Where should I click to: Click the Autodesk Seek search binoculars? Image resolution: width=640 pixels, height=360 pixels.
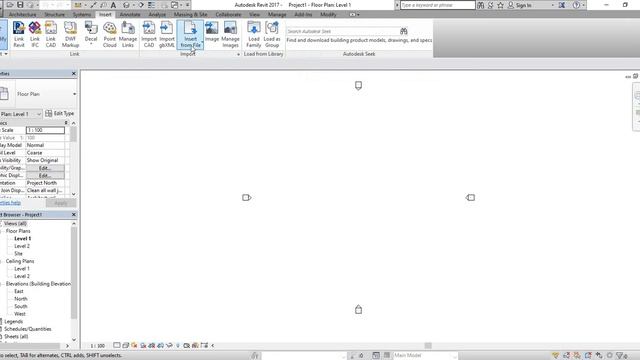tap(404, 31)
